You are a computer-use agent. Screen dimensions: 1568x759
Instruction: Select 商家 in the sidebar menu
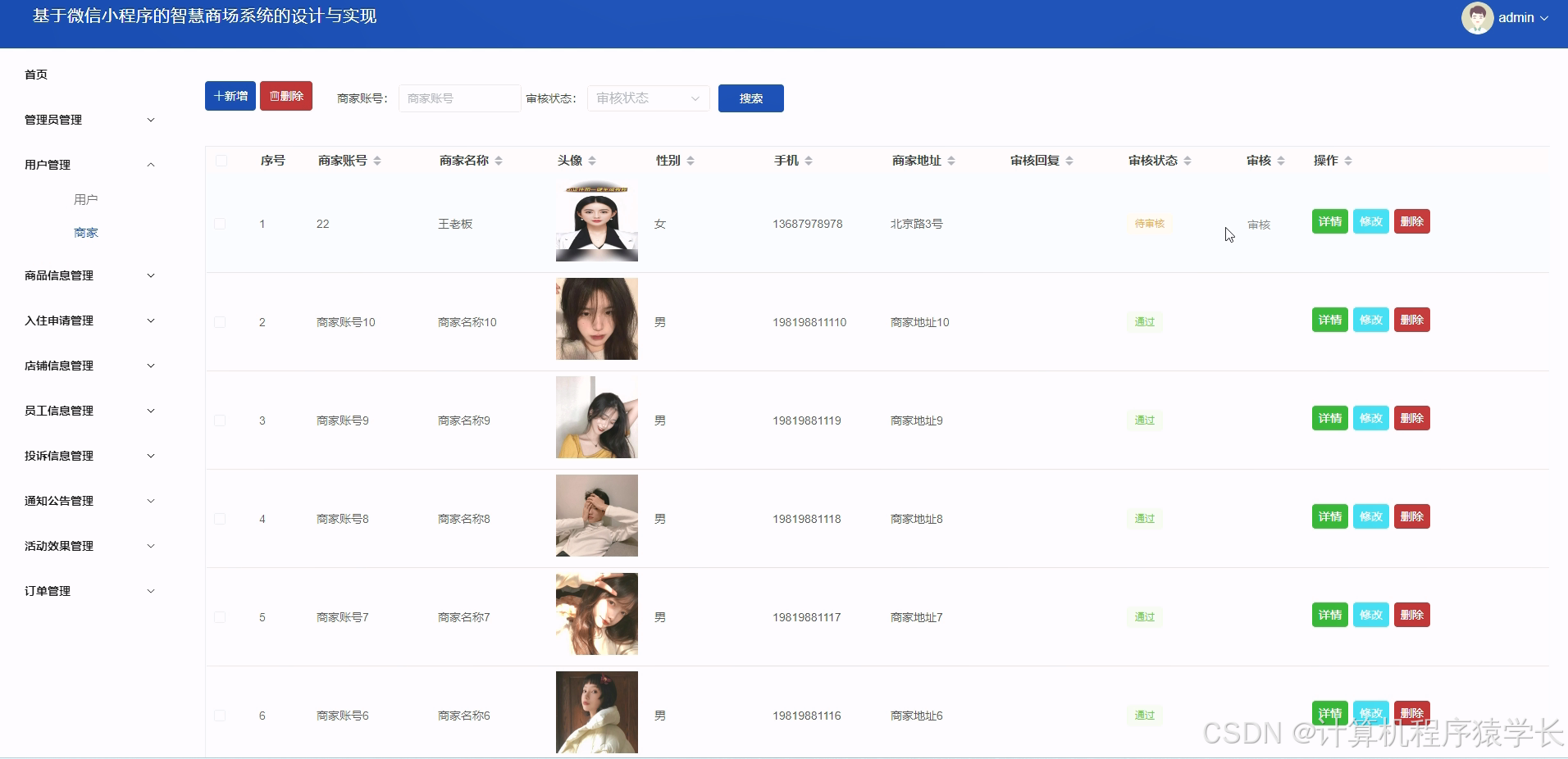tap(85, 233)
